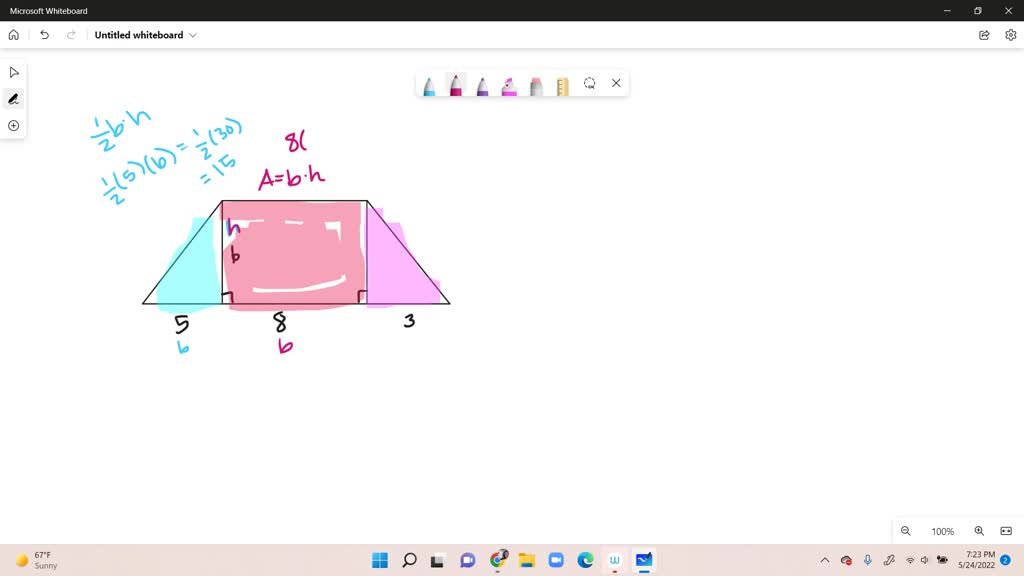Toggle the inking pen mode in the sidebar
The height and width of the screenshot is (576, 1024).
click(13, 98)
